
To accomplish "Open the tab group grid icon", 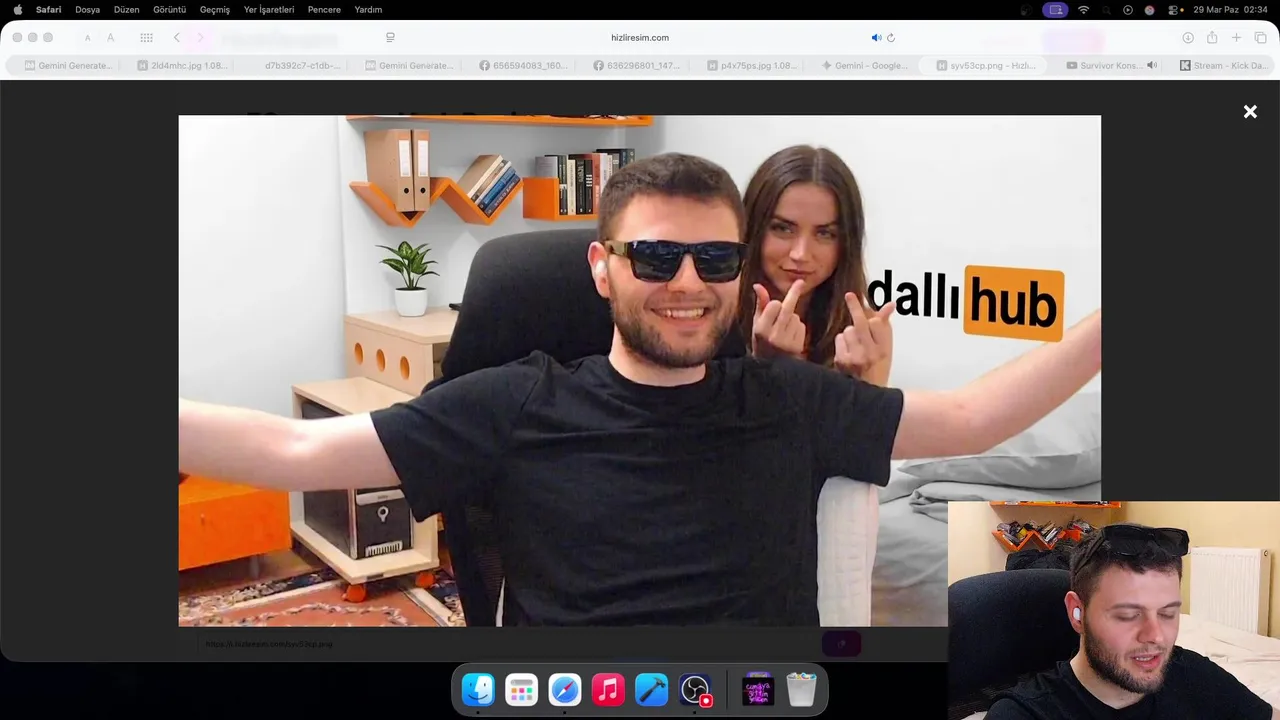I will tap(146, 38).
